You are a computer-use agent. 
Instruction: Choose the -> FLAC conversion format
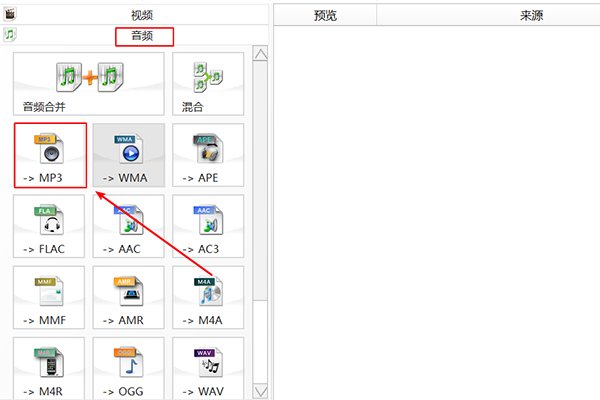point(49,226)
